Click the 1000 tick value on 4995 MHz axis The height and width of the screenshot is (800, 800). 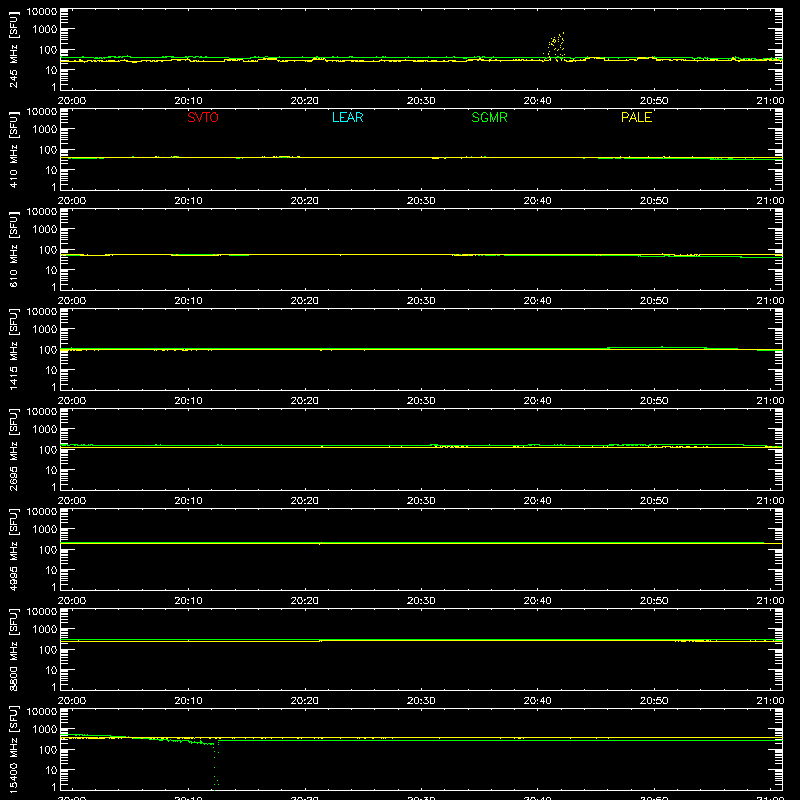(45, 530)
